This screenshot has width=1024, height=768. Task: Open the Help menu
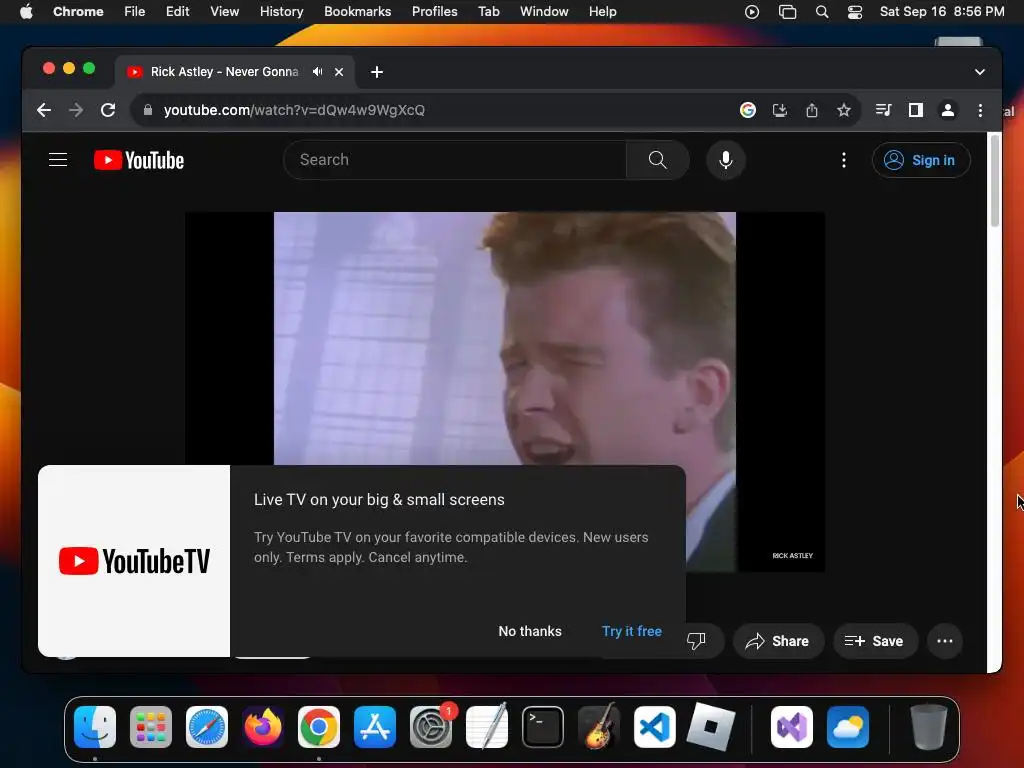(x=602, y=12)
